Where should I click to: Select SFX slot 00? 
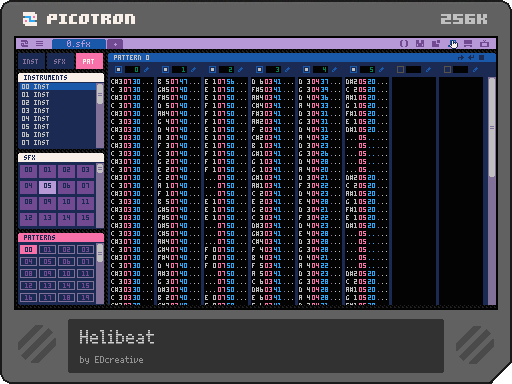(x=28, y=171)
